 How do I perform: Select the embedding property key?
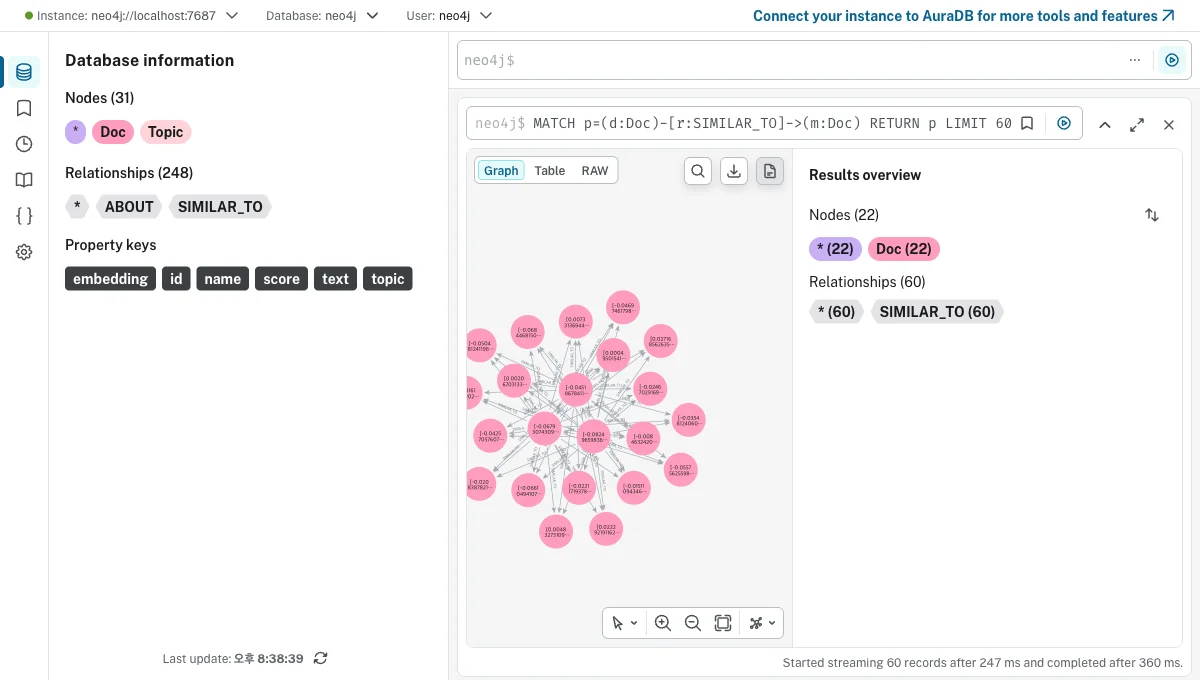[110, 279]
